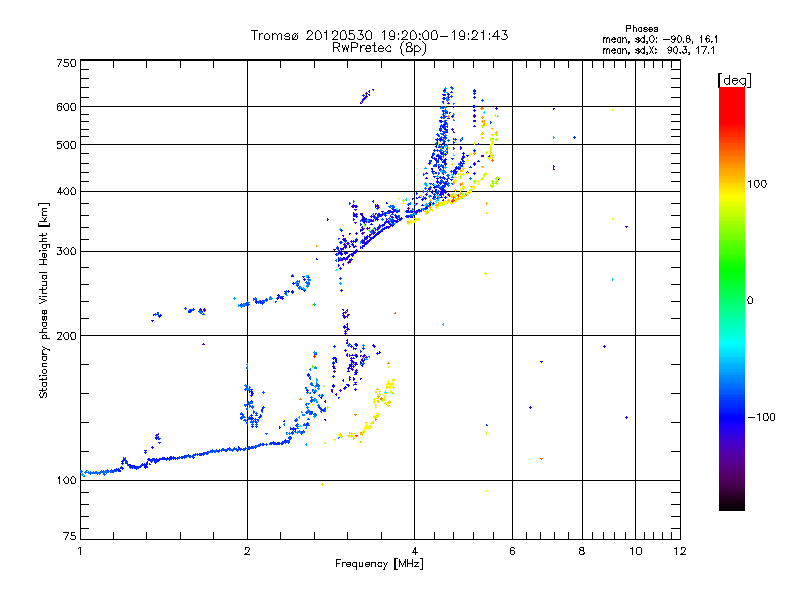The image size is (800, 600).
Task: Click the "Phases" heading above the statistics
Action: tap(641, 29)
